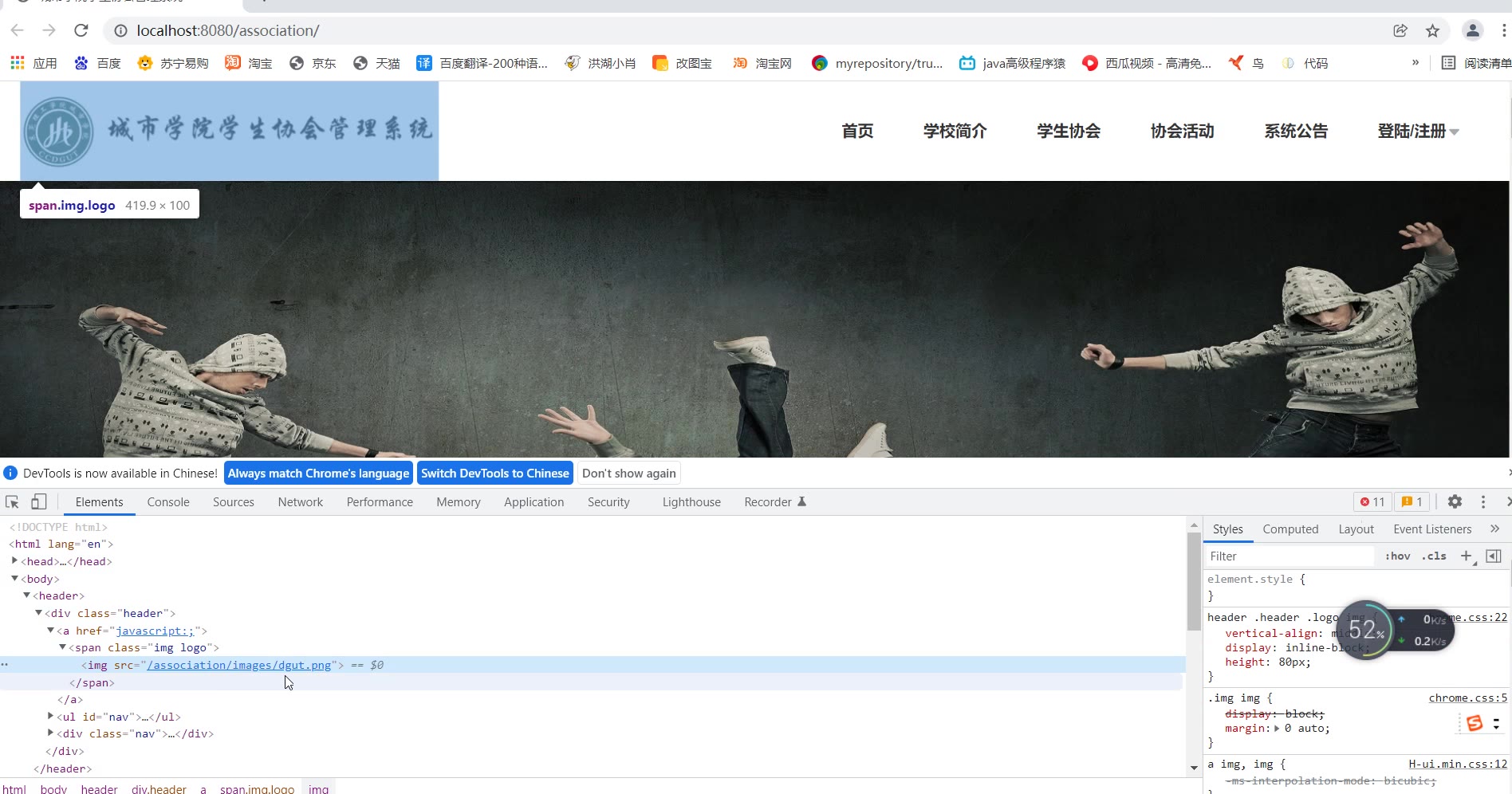Screen dimensions: 1512x794
Task: Expand the ul id nav node
Action: point(51,716)
